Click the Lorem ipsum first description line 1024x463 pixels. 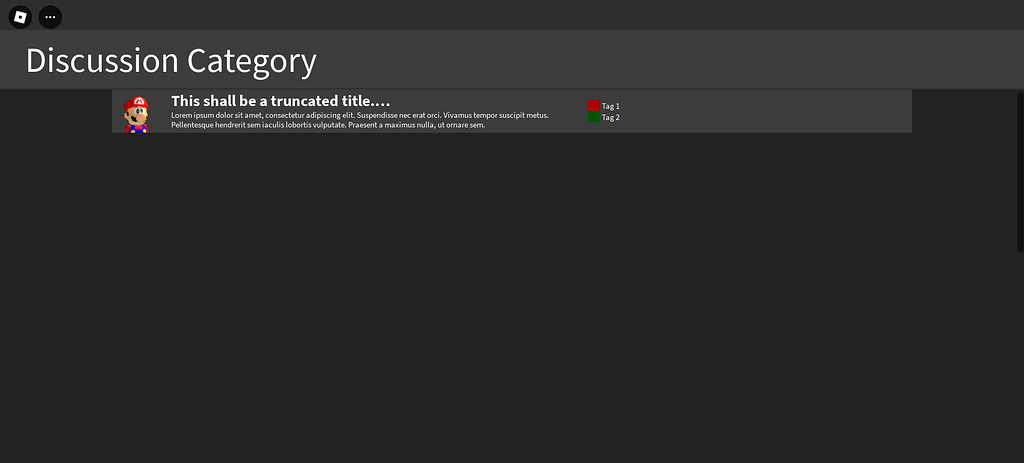click(x=360, y=115)
